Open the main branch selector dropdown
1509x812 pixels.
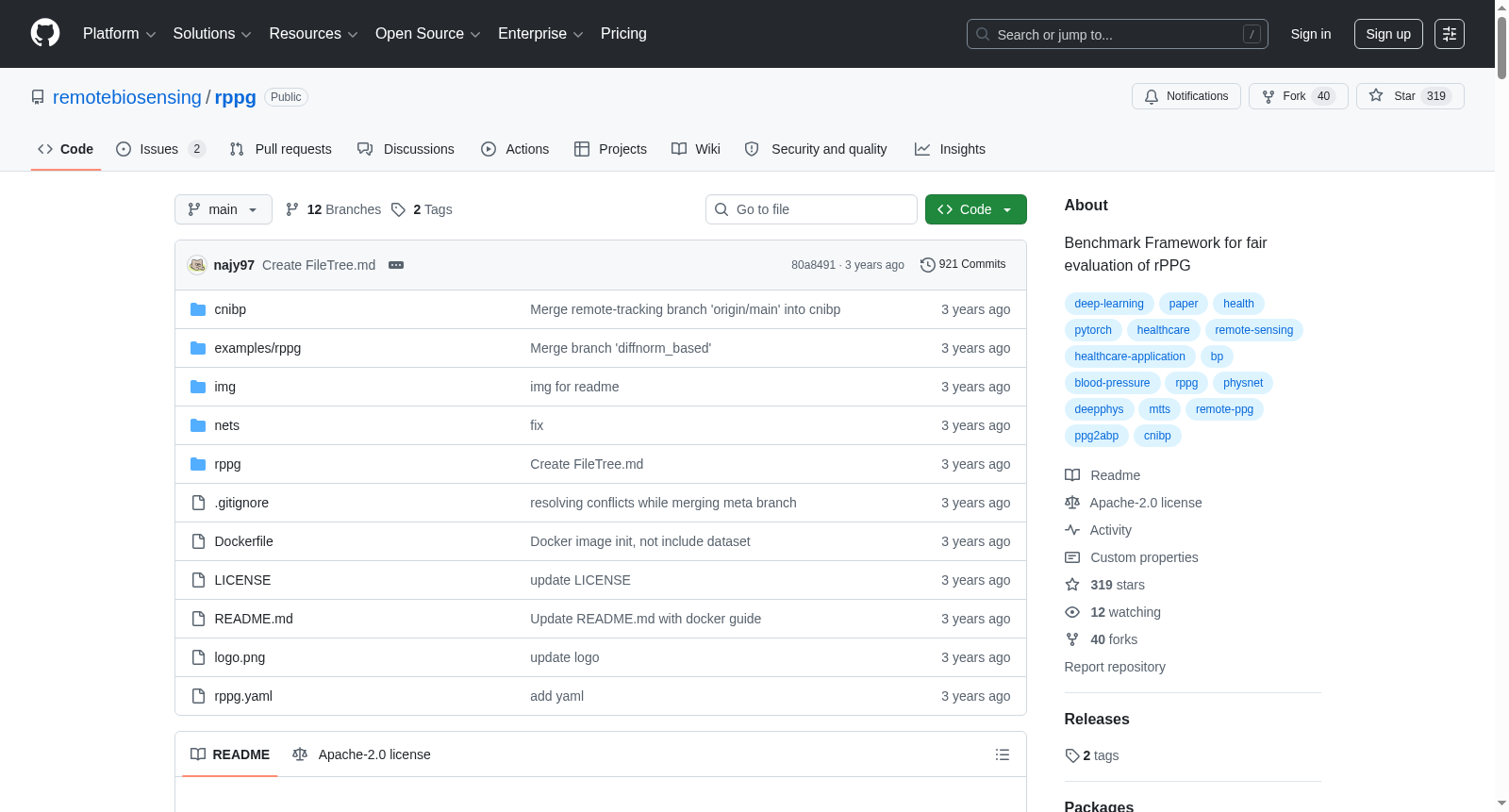pos(224,209)
